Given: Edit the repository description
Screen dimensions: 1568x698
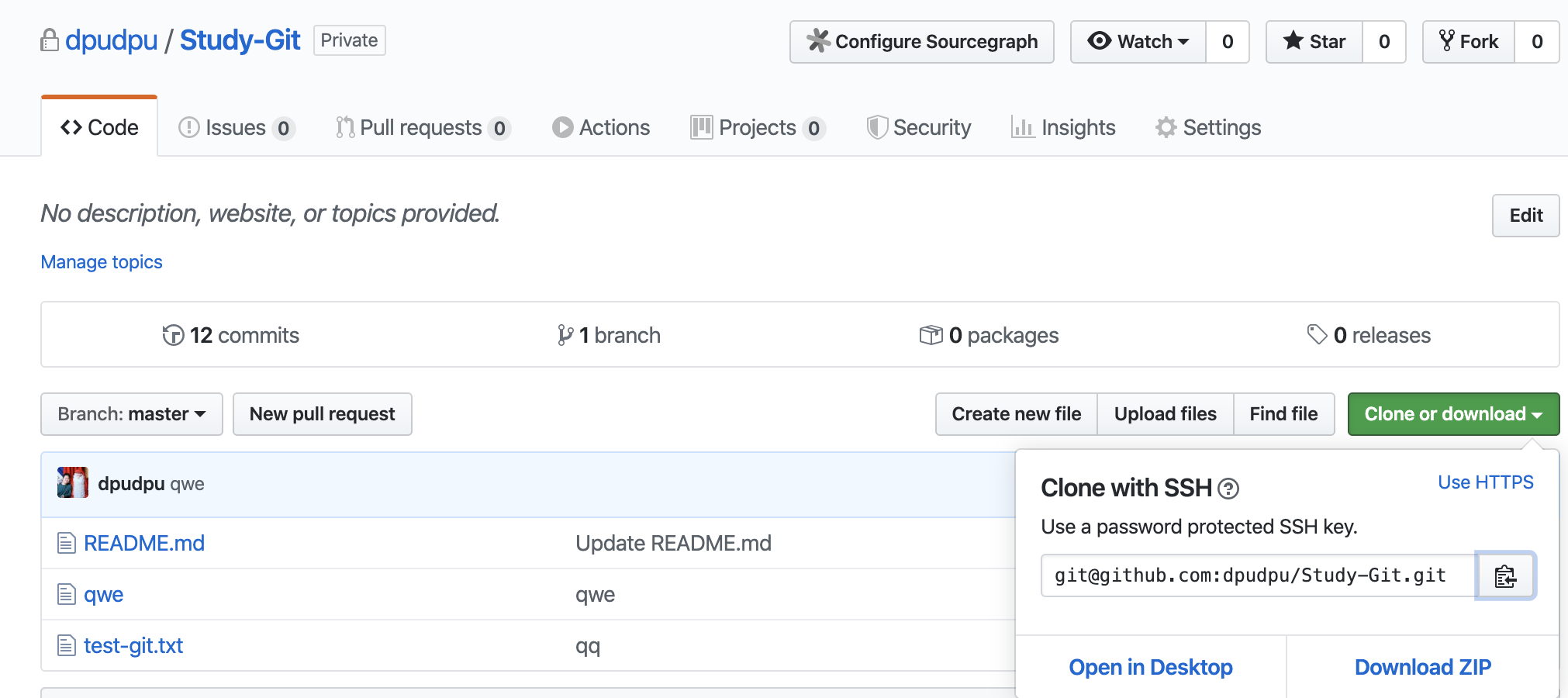Looking at the screenshot, I should point(1525,216).
